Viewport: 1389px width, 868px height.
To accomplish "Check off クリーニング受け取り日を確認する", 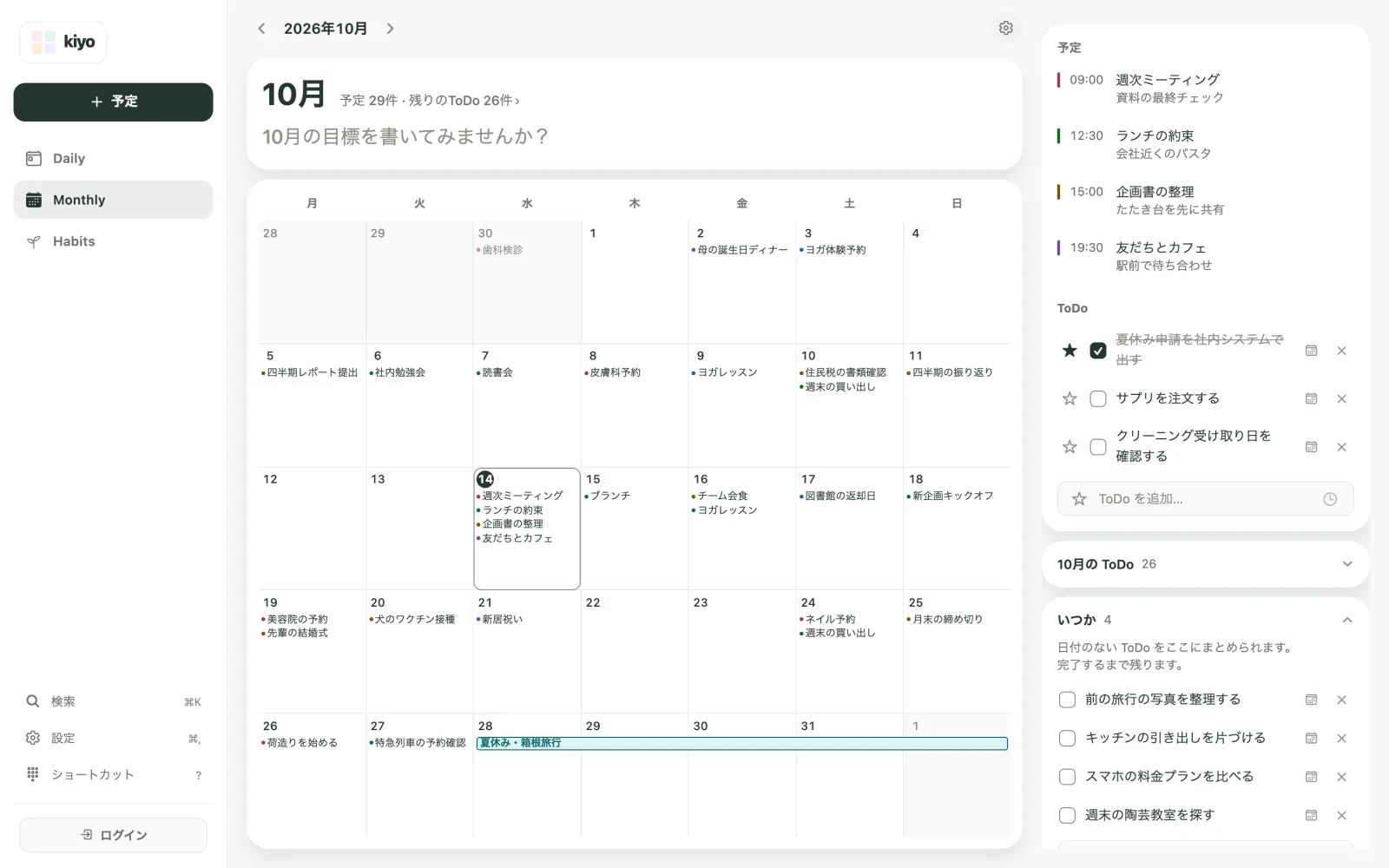I will 1098,446.
